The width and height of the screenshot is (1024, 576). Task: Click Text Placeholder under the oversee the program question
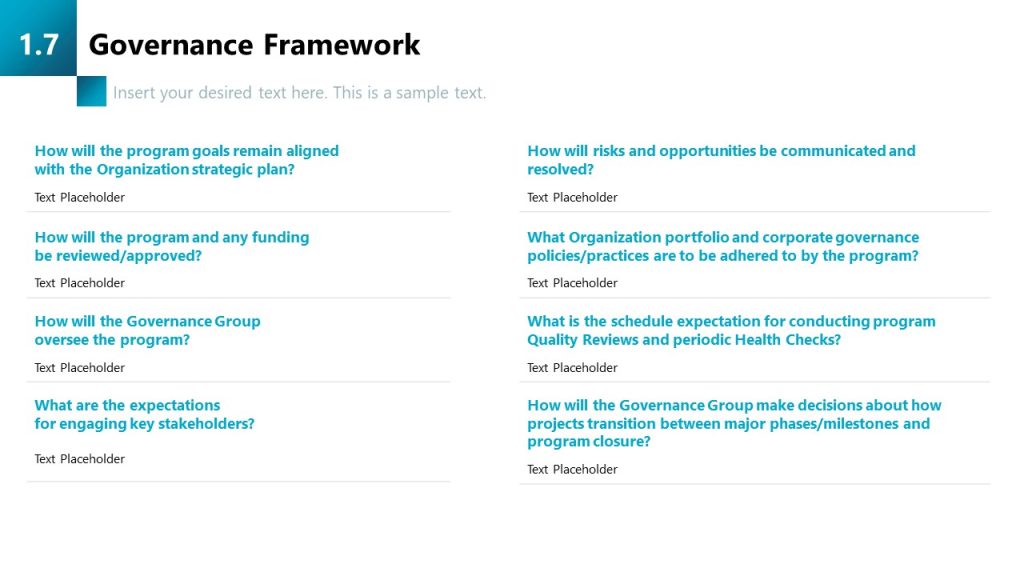point(80,368)
